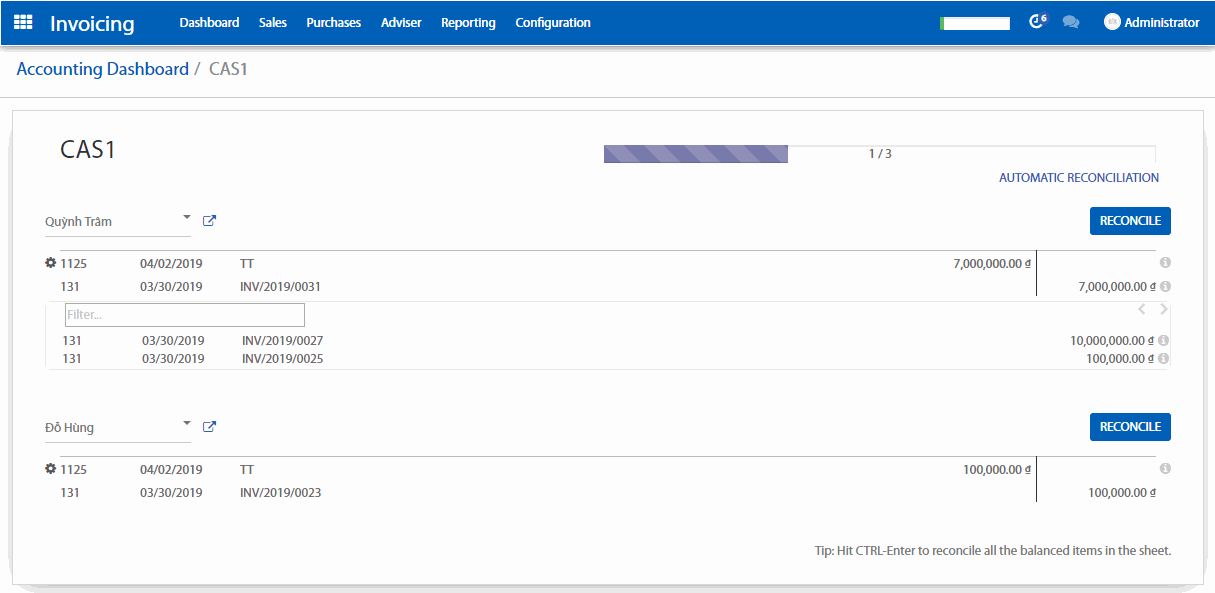Image resolution: width=1215 pixels, height=593 pixels.
Task: Click info icon on INV/2019/0027 line
Action: click(x=1165, y=341)
